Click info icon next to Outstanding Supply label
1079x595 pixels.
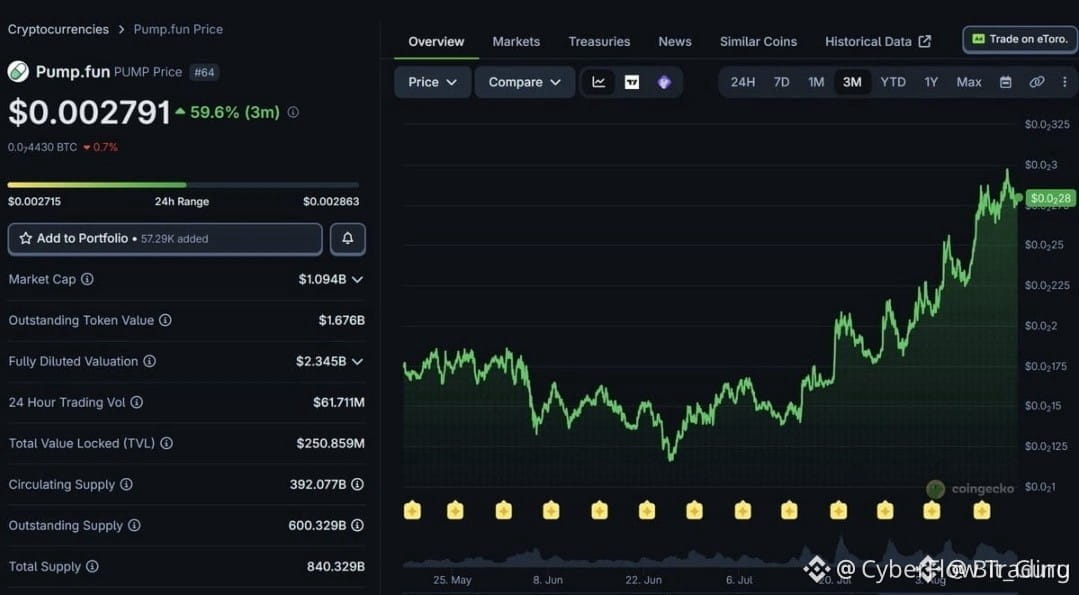pyautogui.click(x=134, y=526)
